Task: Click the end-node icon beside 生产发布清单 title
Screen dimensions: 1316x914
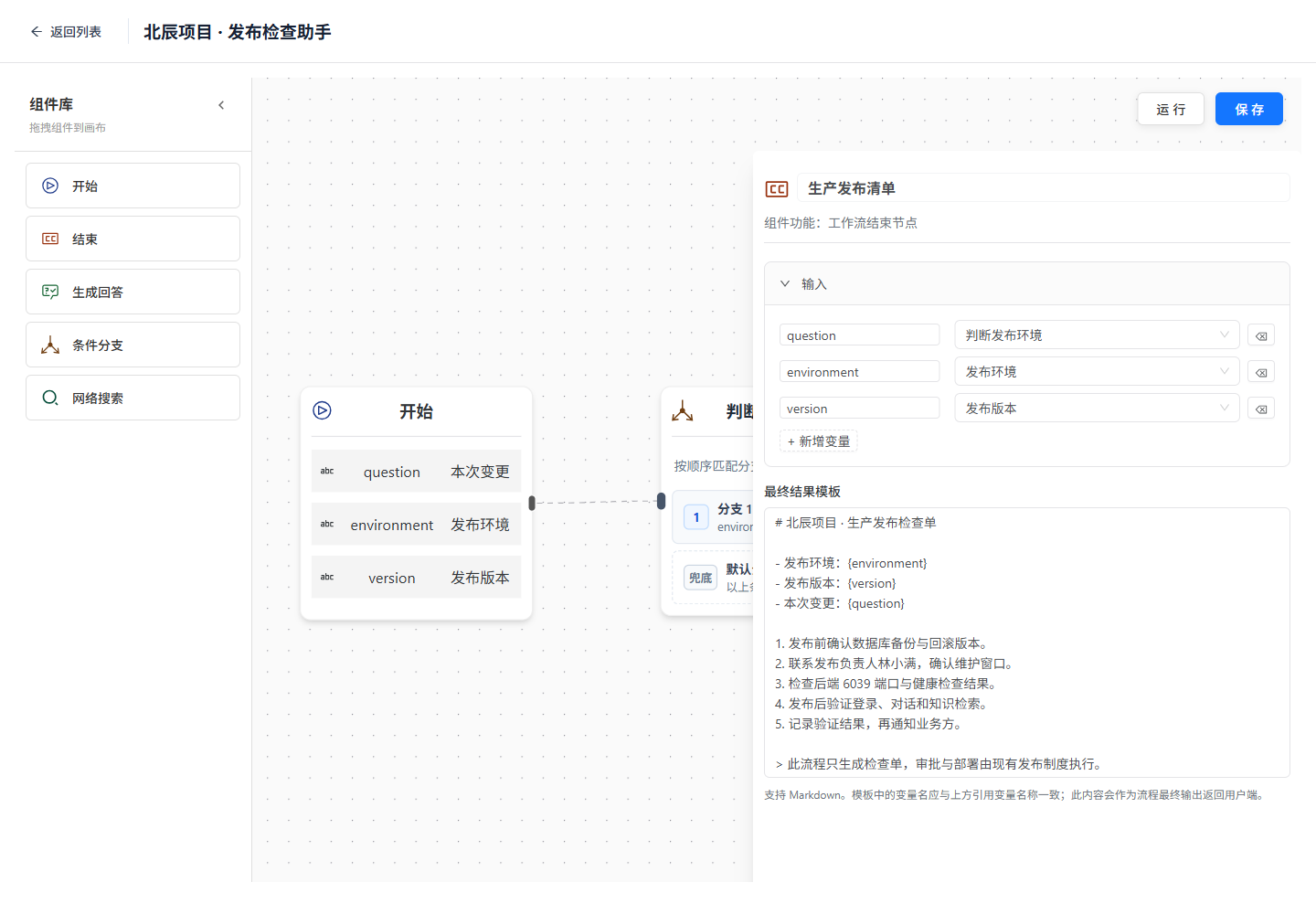Action: pos(777,189)
